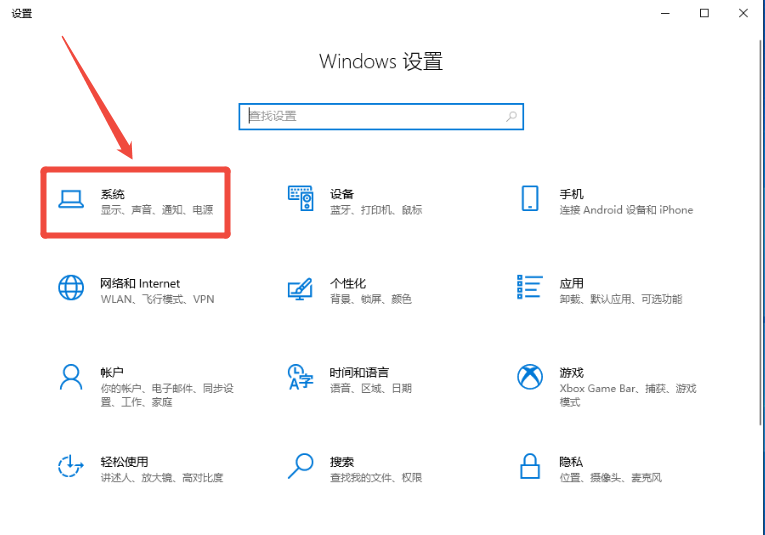Viewport: 765px width, 535px height.
Task: Click the text Xbox Game Bar、捕获、游戏模式
Action: 628,395
